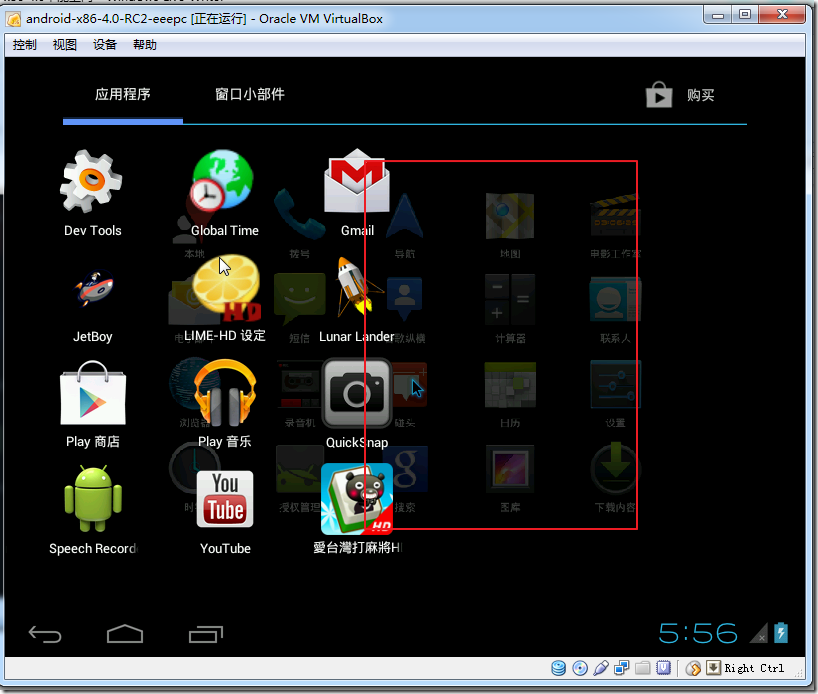The height and width of the screenshot is (694, 818).
Task: Switch to the 窗口小部件 tab
Action: tap(250, 94)
